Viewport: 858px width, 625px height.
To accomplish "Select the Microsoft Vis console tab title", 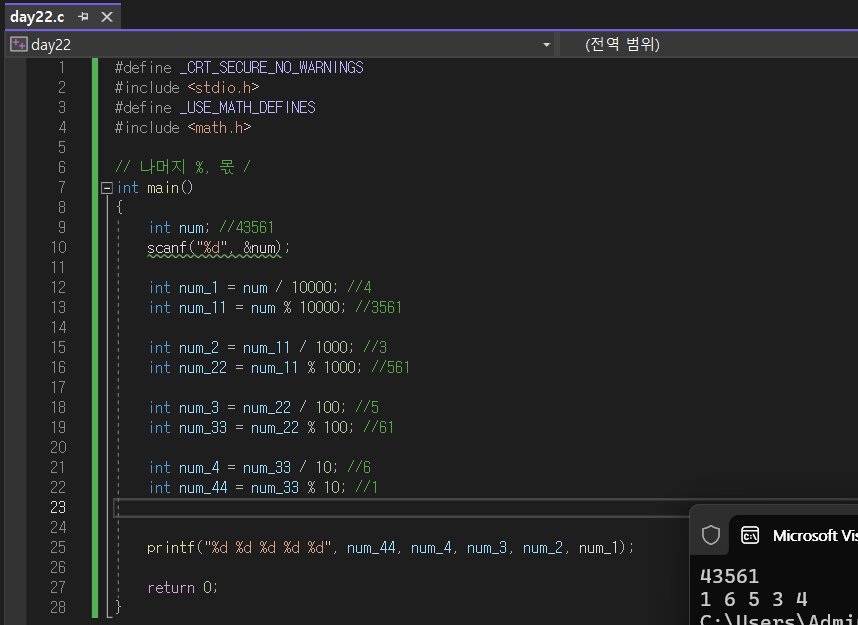I will (x=815, y=535).
